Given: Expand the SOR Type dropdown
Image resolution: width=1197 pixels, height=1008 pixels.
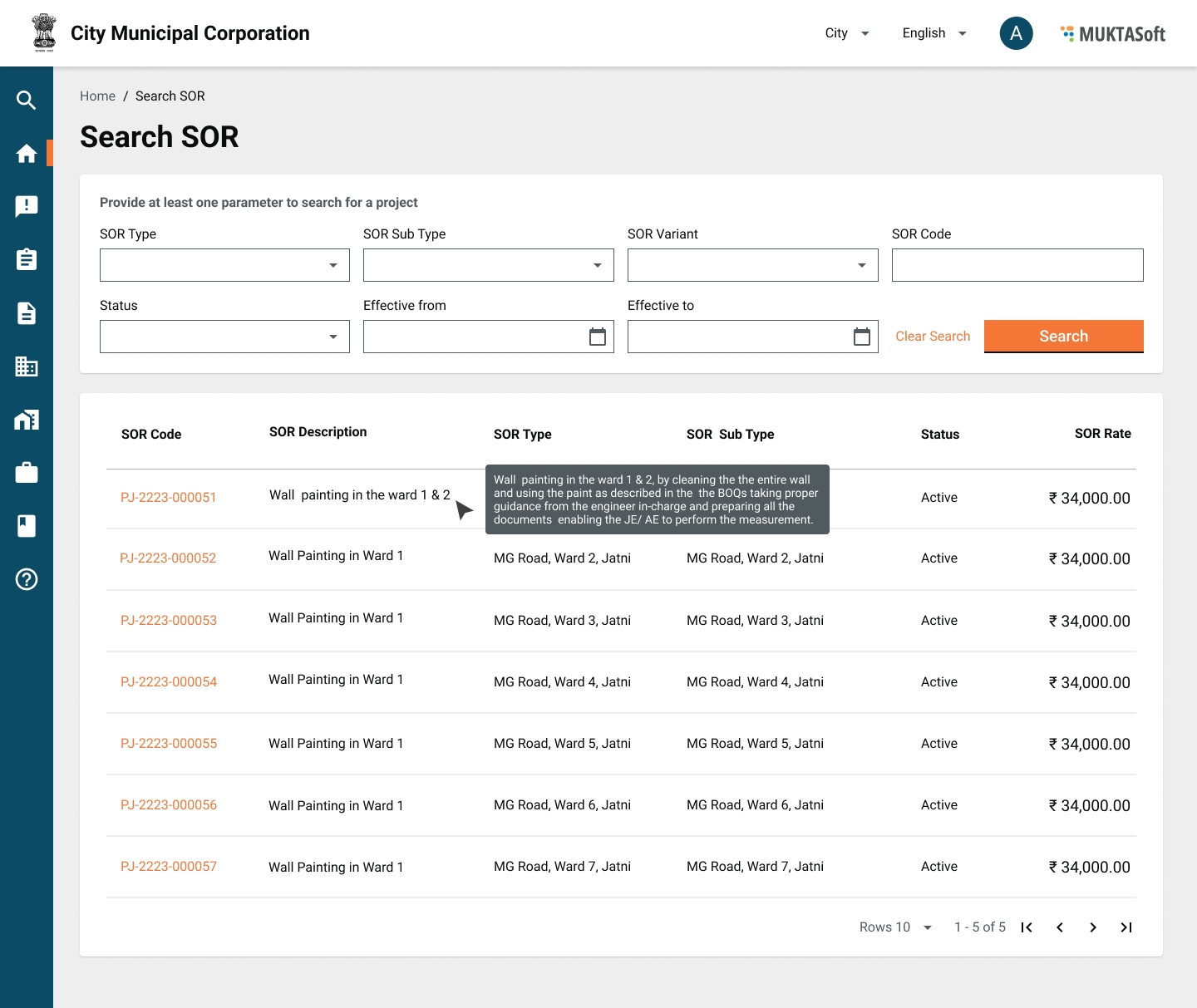Looking at the screenshot, I should pos(224,265).
